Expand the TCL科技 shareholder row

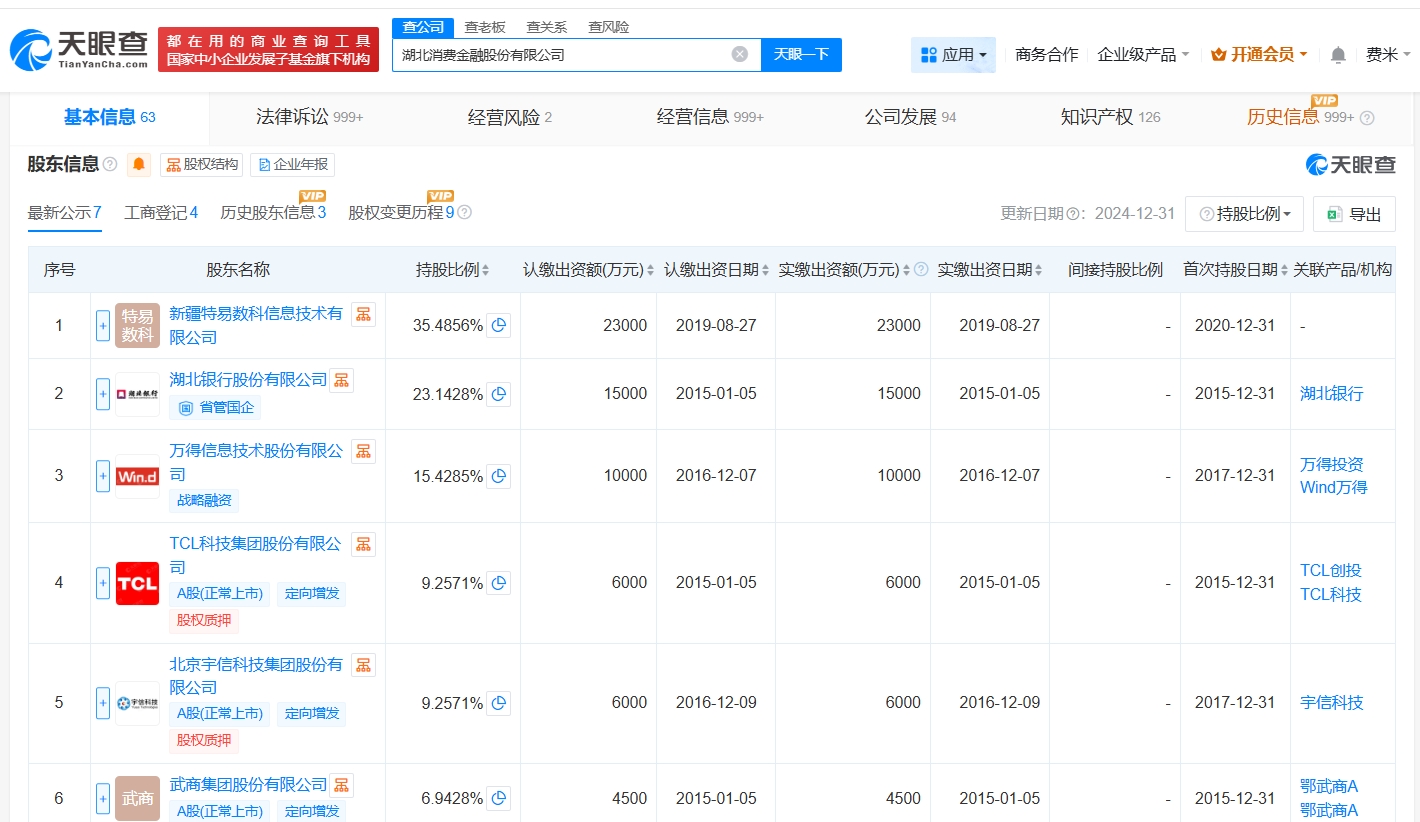point(103,583)
